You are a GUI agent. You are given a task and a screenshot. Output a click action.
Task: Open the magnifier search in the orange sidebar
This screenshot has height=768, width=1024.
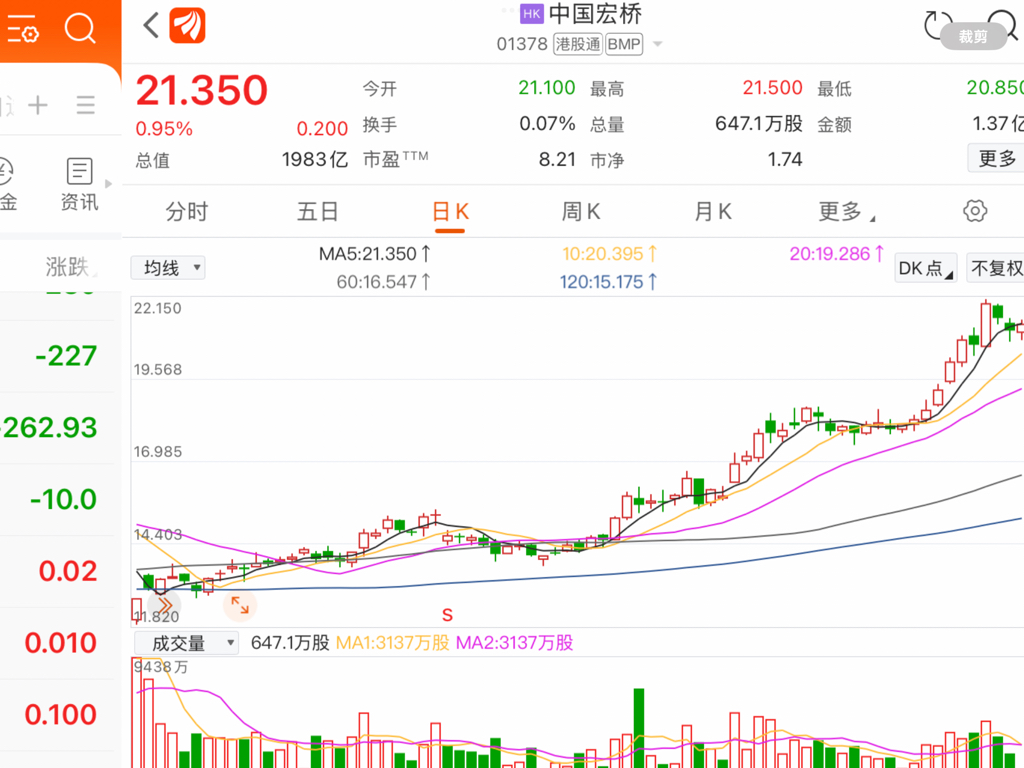click(x=80, y=28)
